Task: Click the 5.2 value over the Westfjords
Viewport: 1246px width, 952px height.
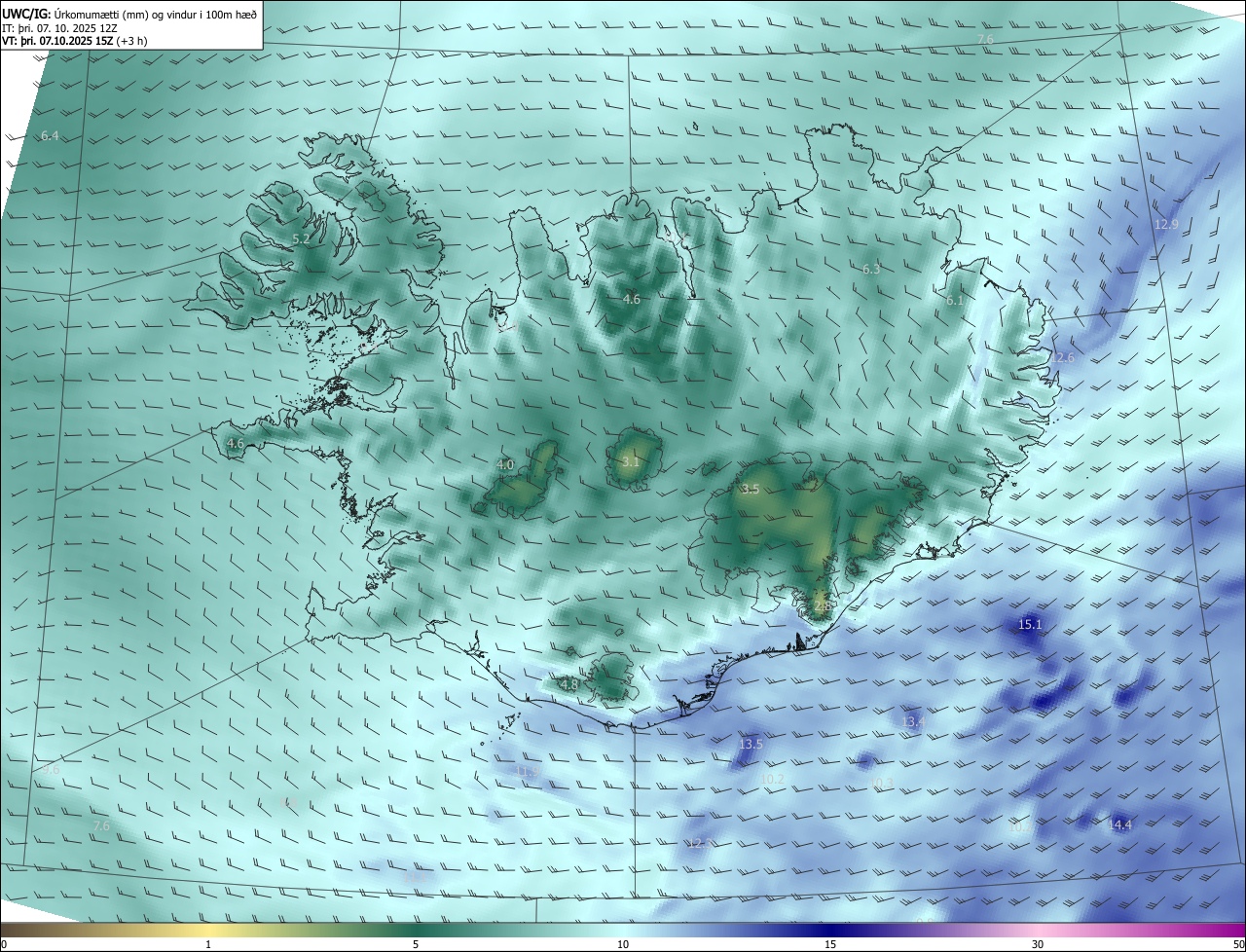Action: 301,238
